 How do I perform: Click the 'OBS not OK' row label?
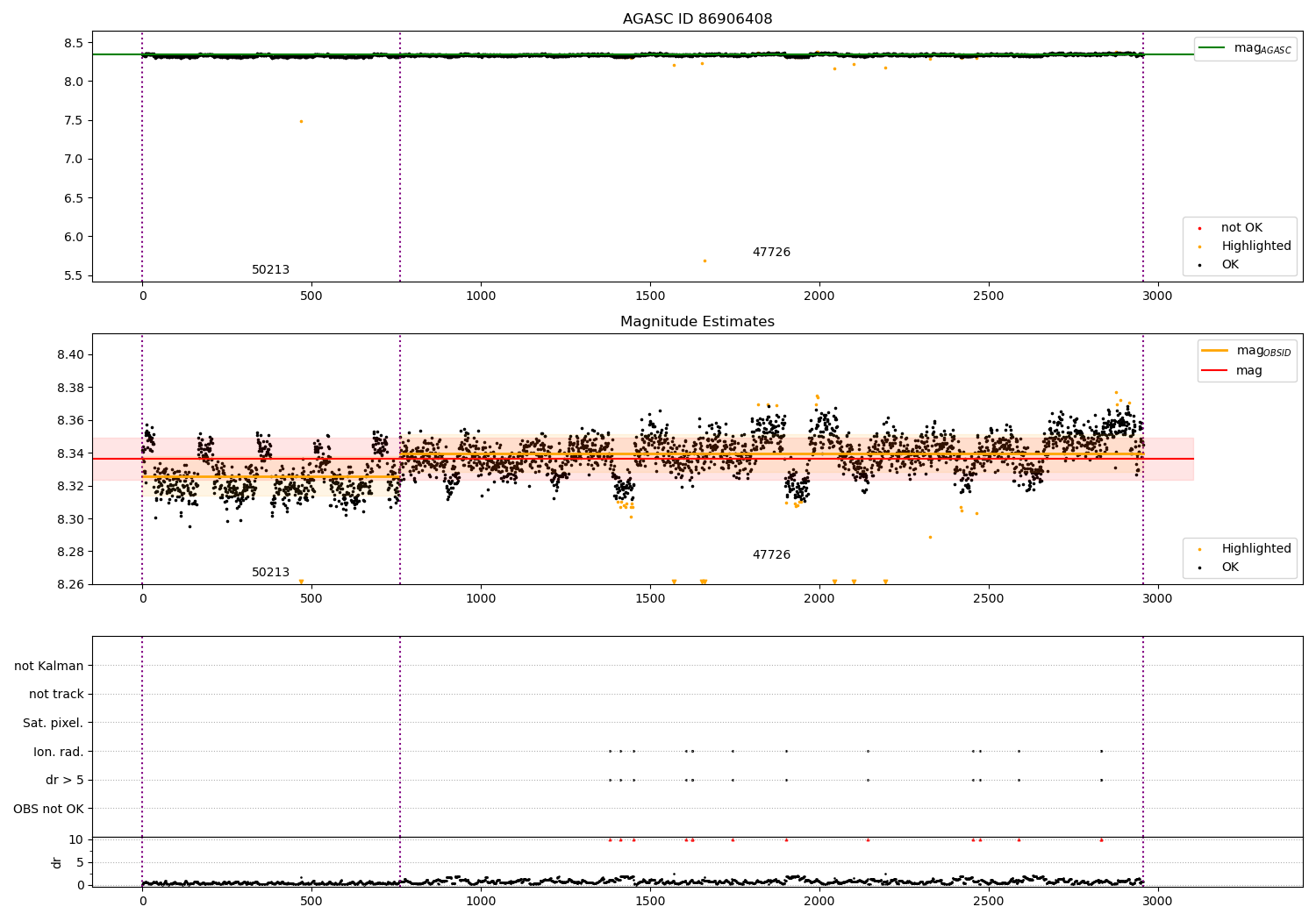(48, 809)
